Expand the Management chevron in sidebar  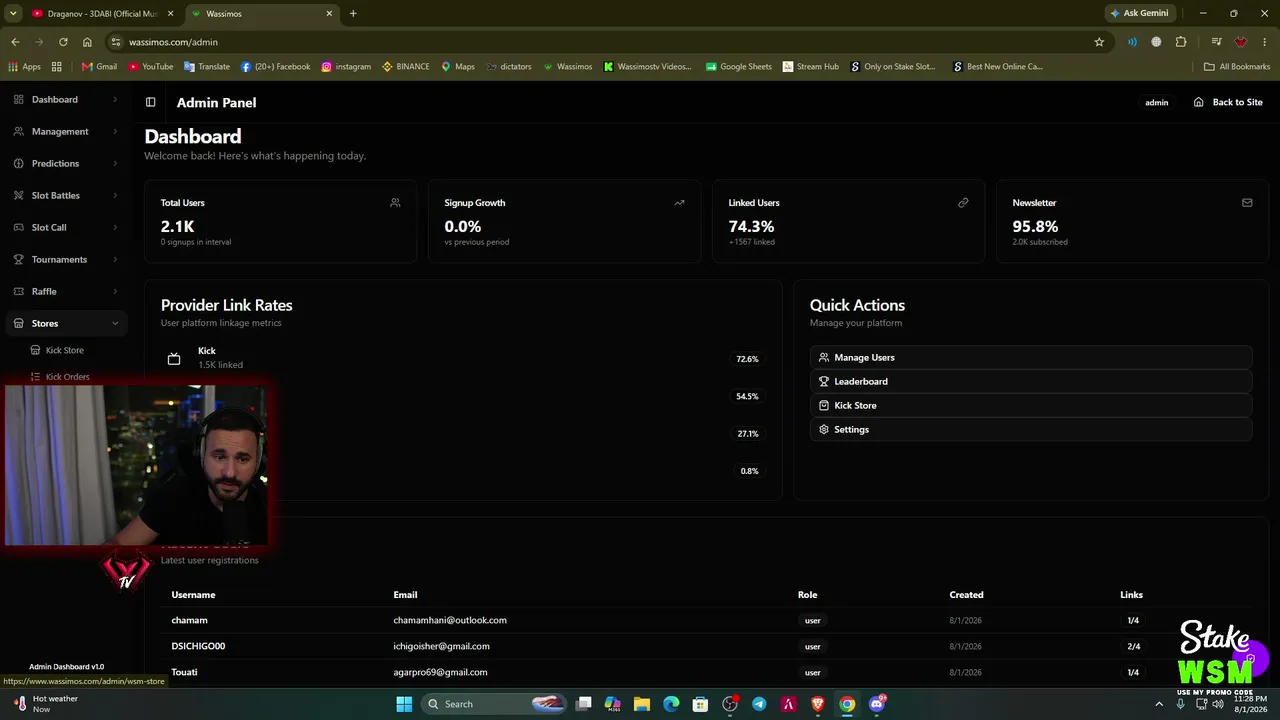click(x=115, y=132)
